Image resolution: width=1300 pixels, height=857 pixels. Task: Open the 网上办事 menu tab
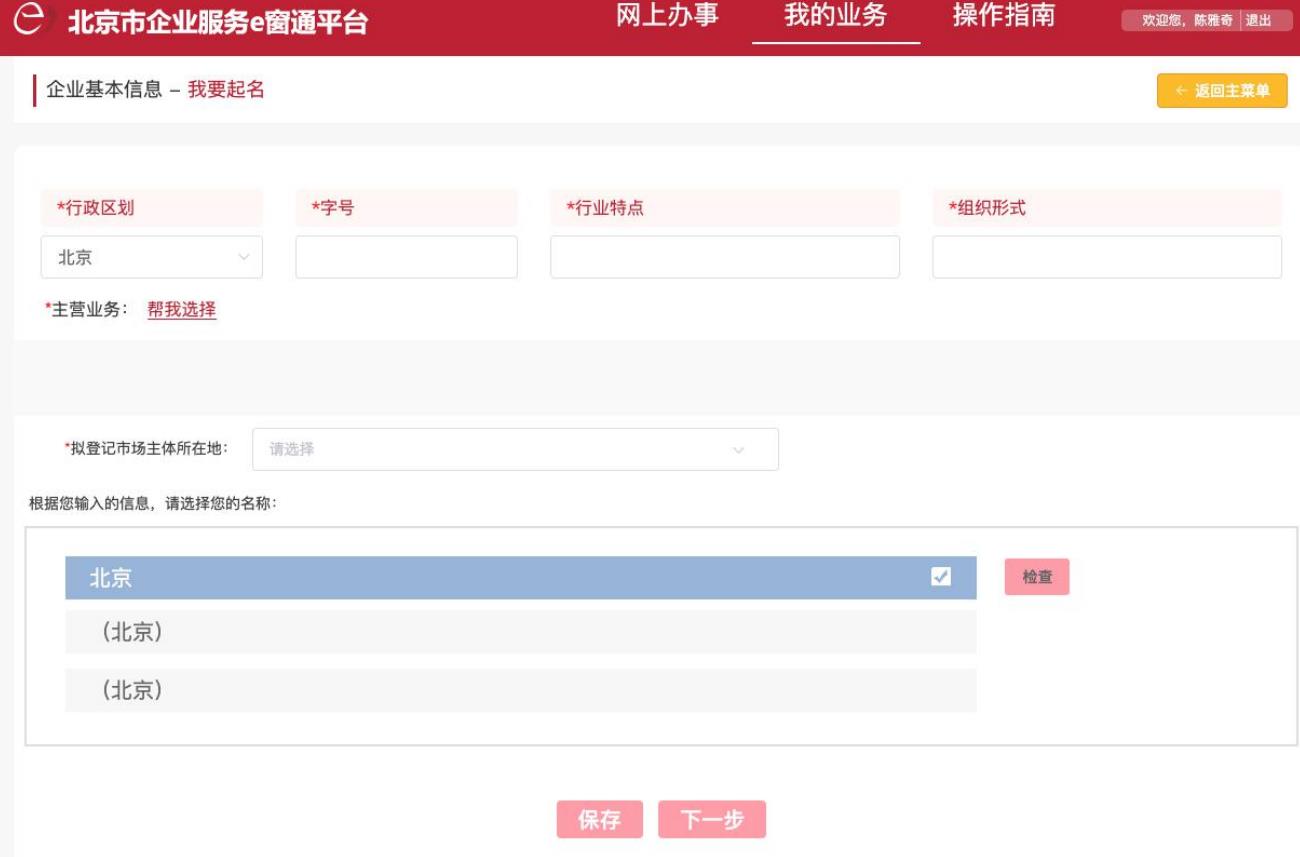point(667,18)
